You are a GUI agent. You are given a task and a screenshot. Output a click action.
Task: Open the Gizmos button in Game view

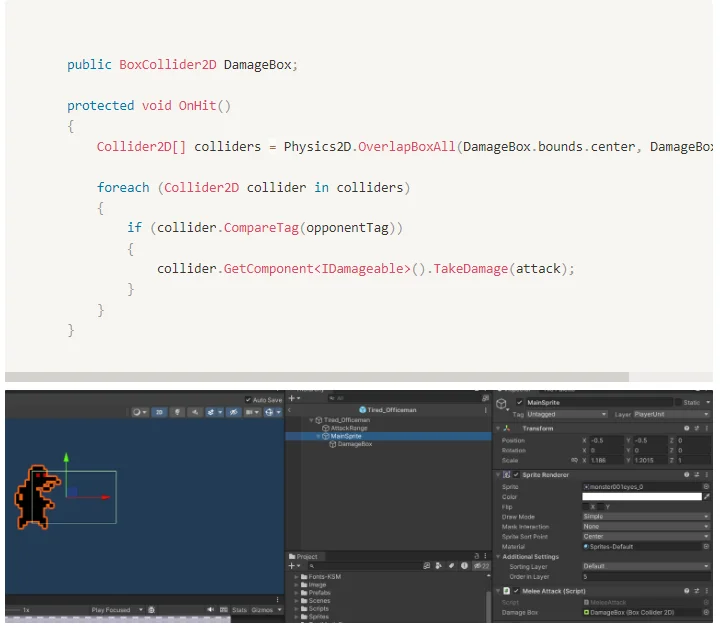pos(262,610)
